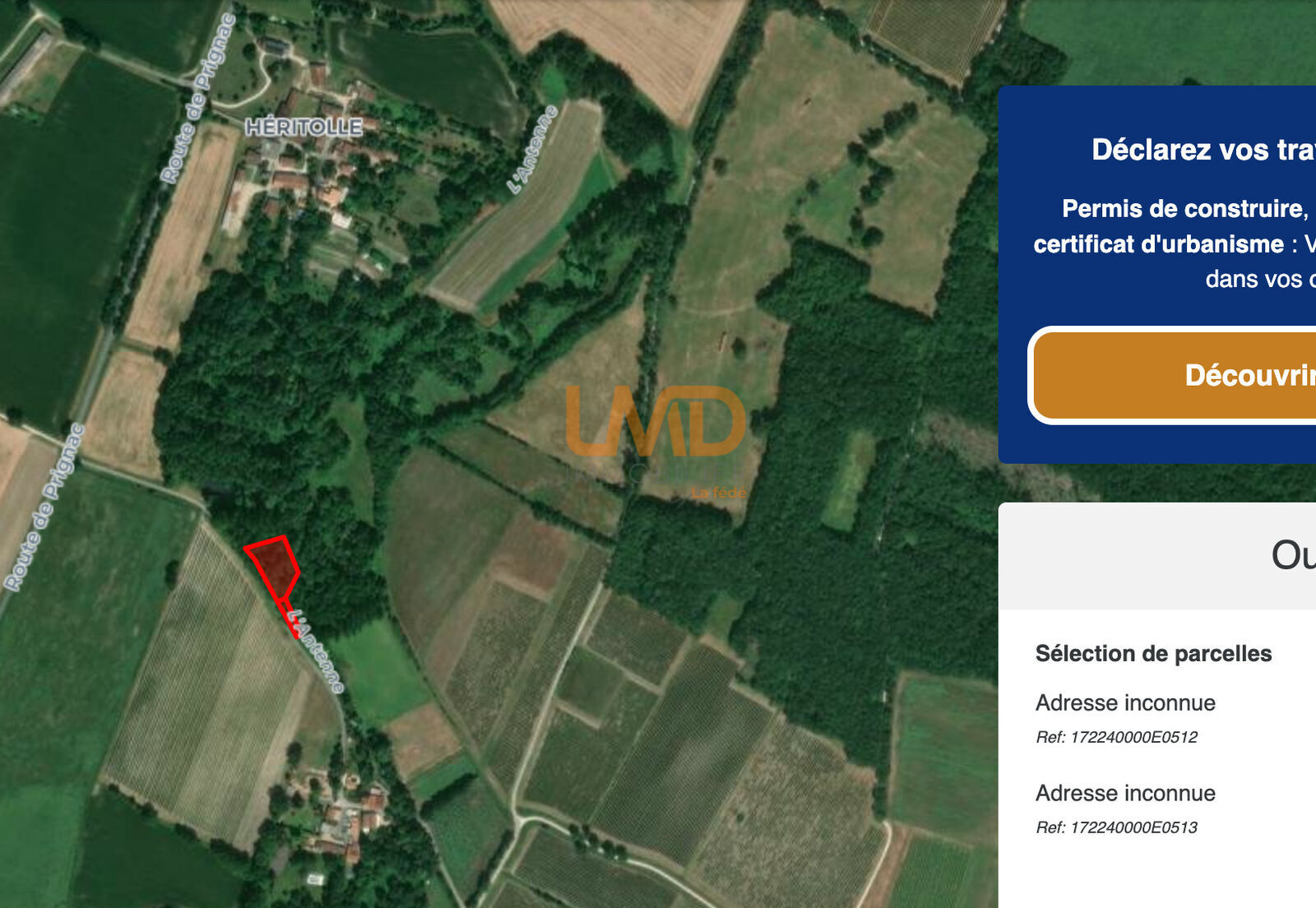
Task: Click the HÉRITOLLE place label on map
Action: click(304, 127)
